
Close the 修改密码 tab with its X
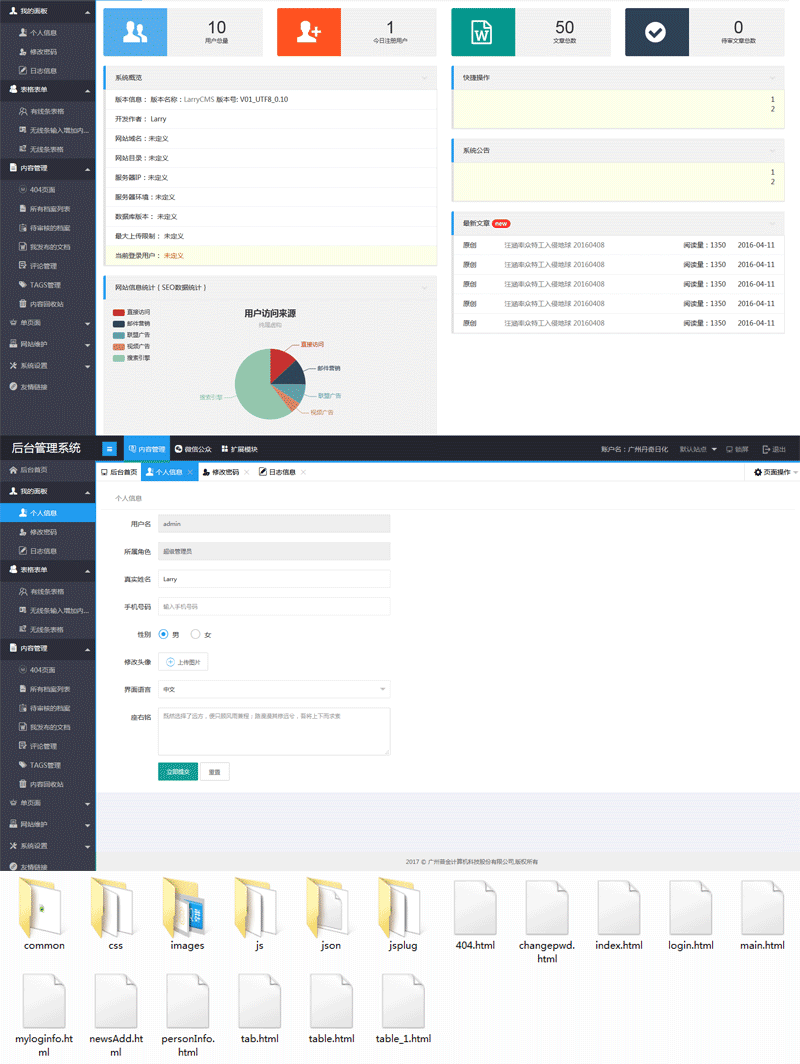(246, 472)
